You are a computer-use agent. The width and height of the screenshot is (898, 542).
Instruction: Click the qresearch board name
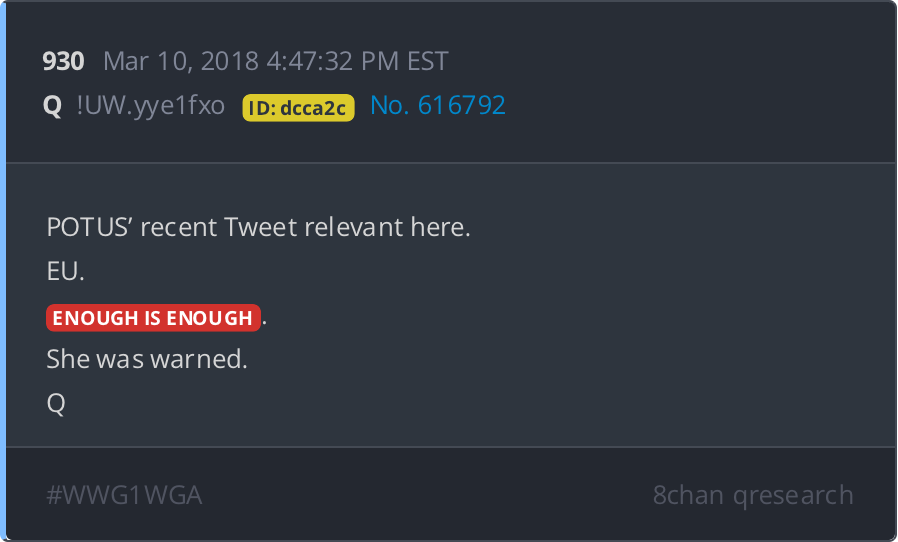coord(795,495)
